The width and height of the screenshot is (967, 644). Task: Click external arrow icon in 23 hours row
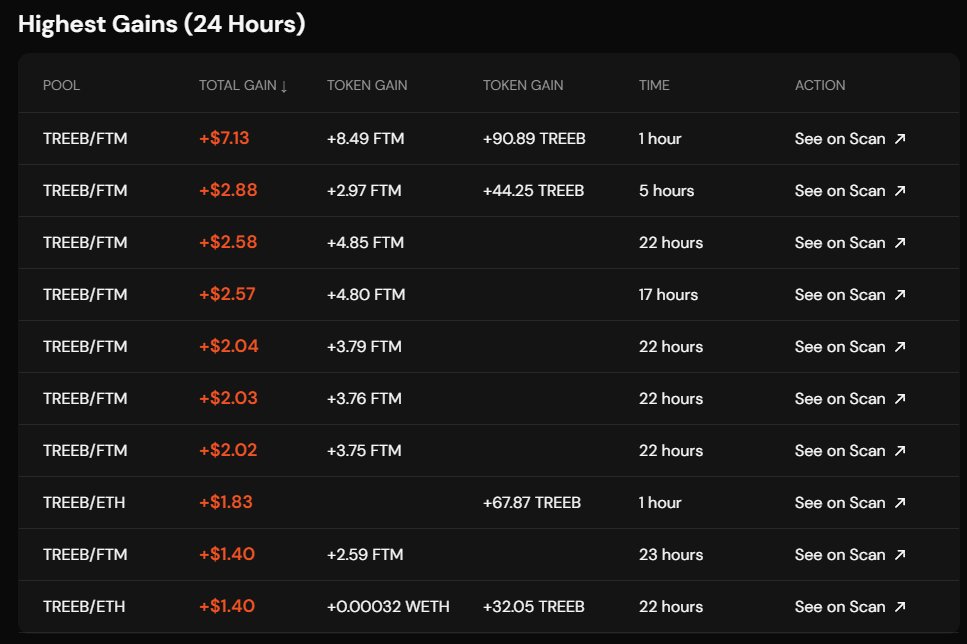[900, 555]
